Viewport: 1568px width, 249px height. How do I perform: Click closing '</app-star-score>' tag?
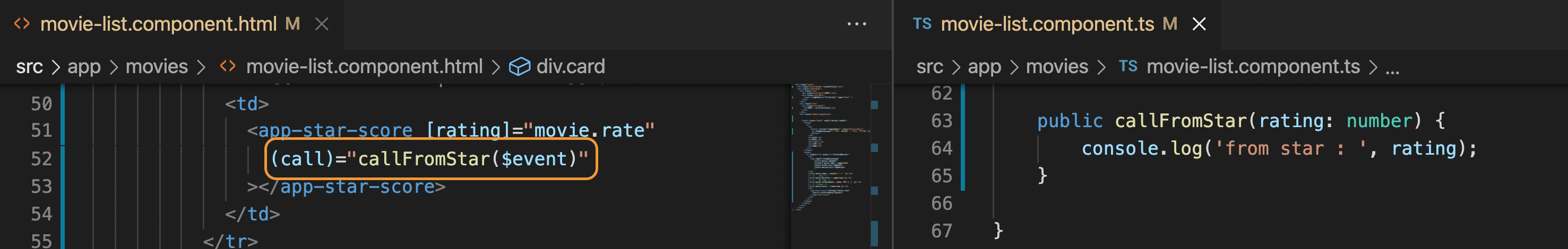[351, 186]
